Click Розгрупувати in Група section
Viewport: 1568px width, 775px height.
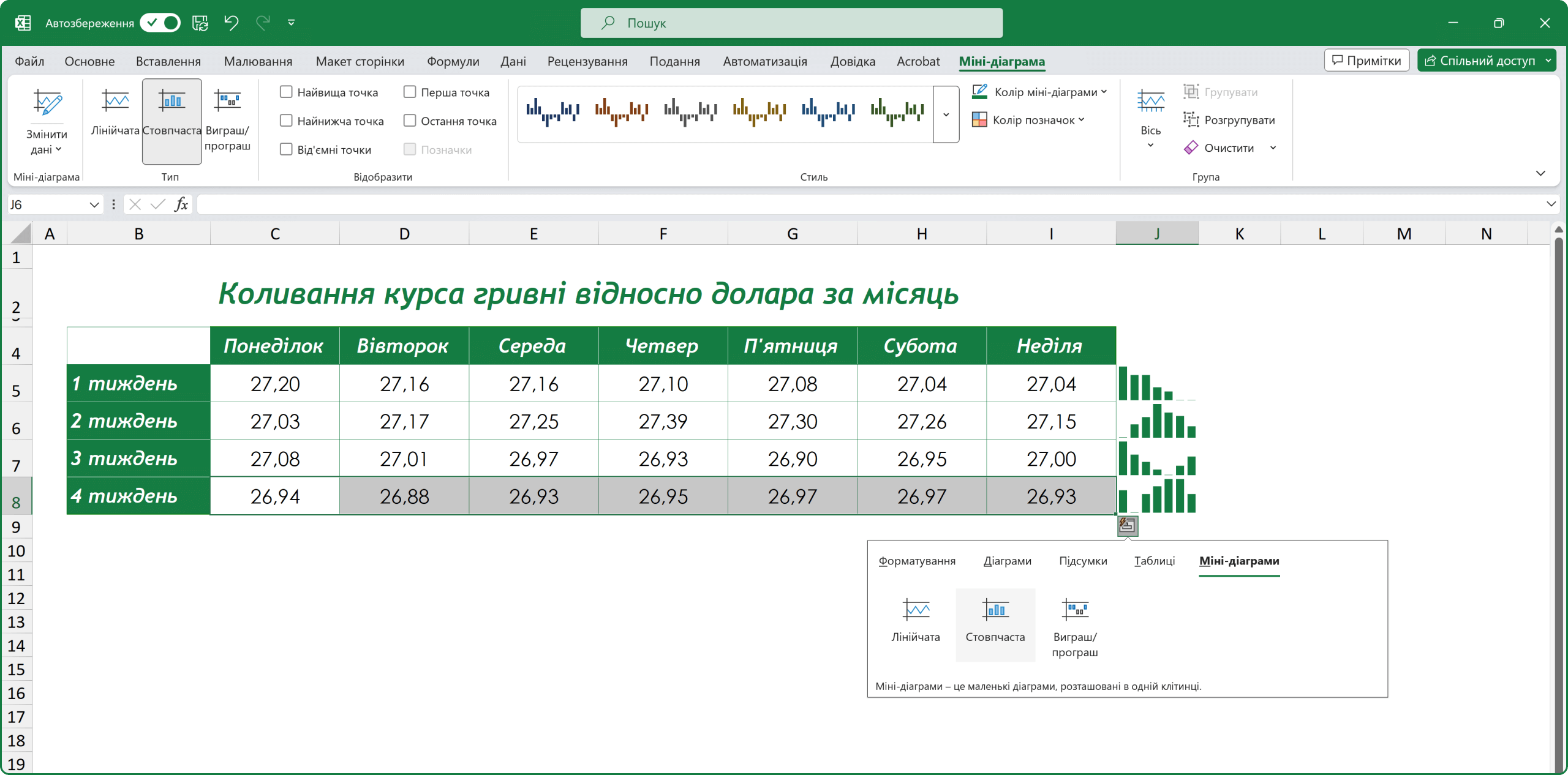(1230, 120)
